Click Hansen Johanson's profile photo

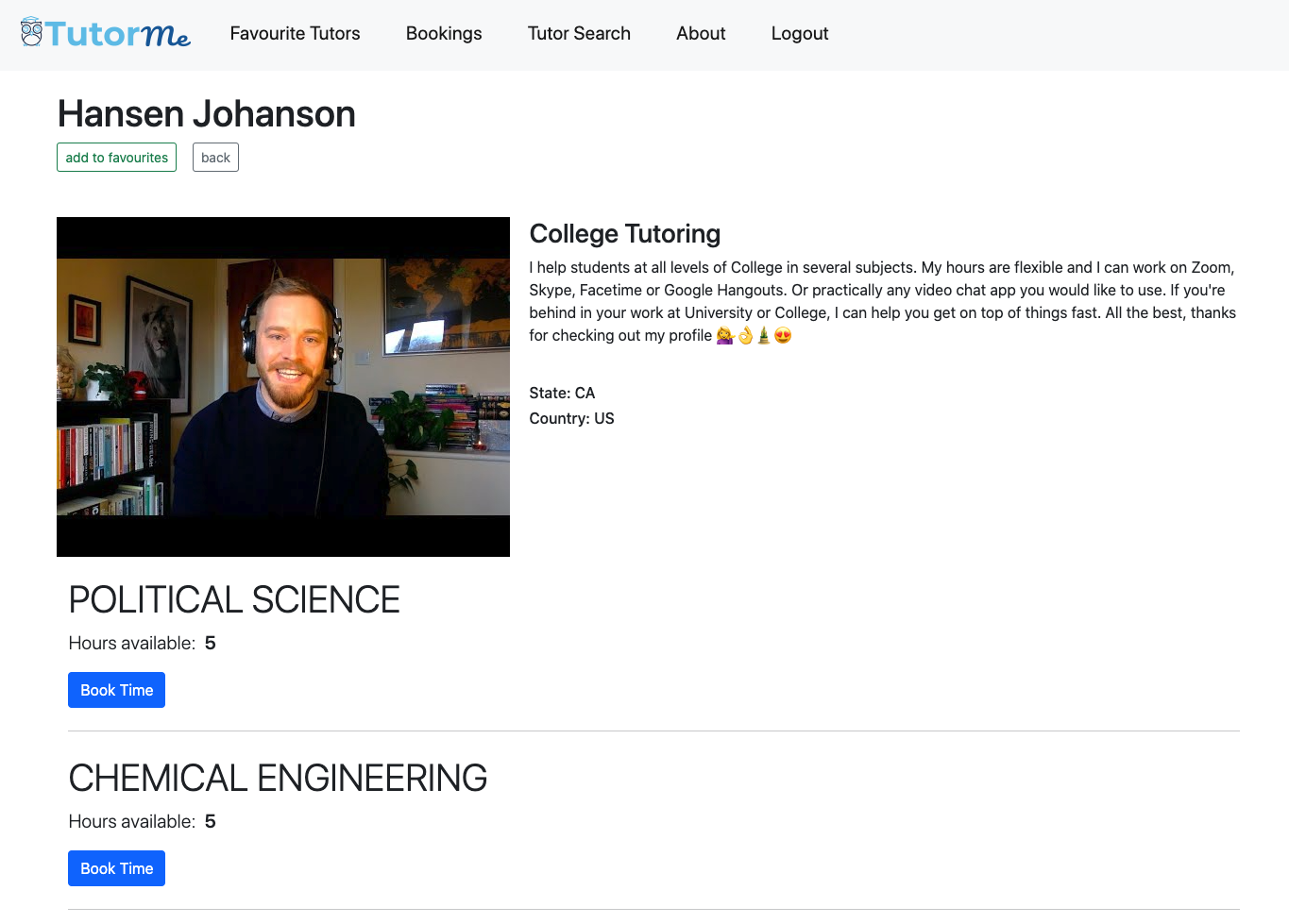coord(283,386)
